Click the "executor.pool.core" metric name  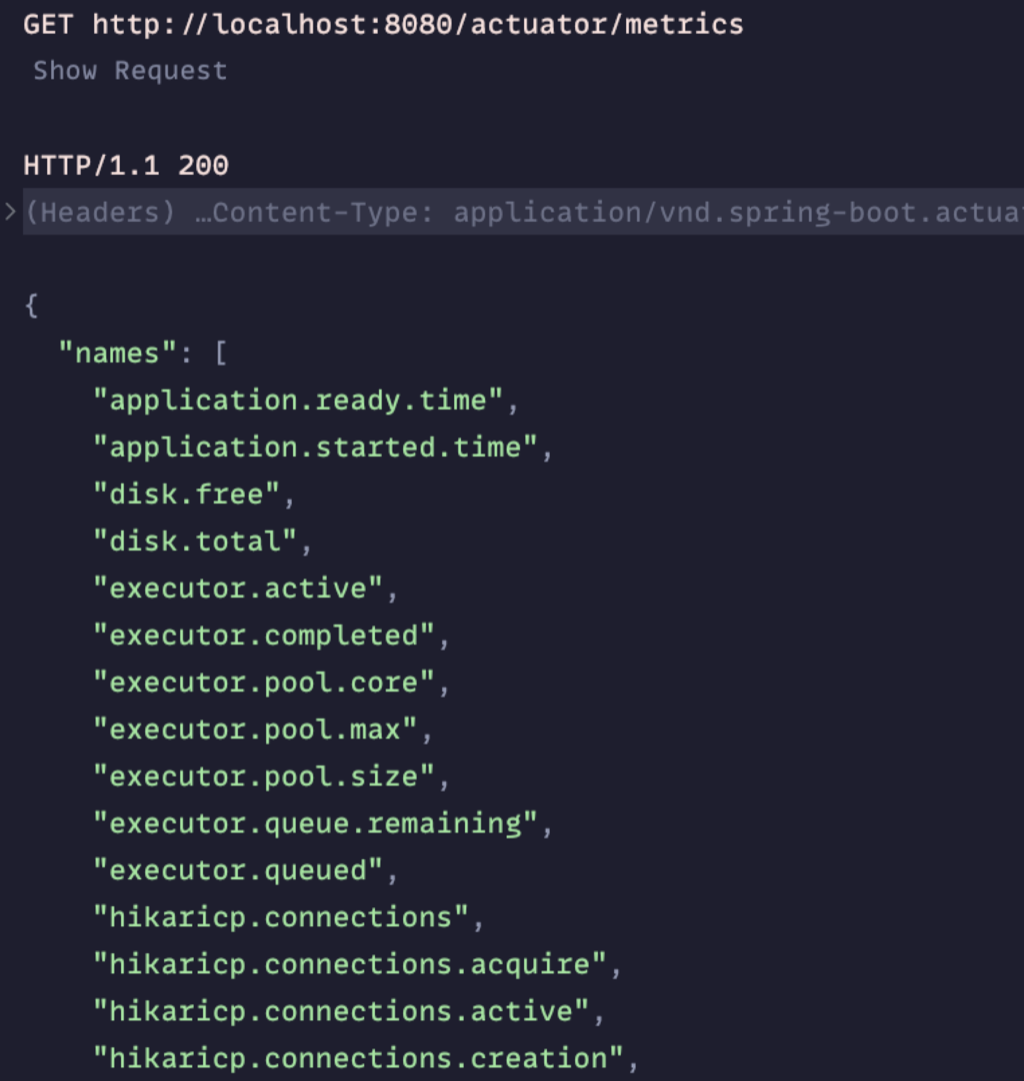point(264,683)
